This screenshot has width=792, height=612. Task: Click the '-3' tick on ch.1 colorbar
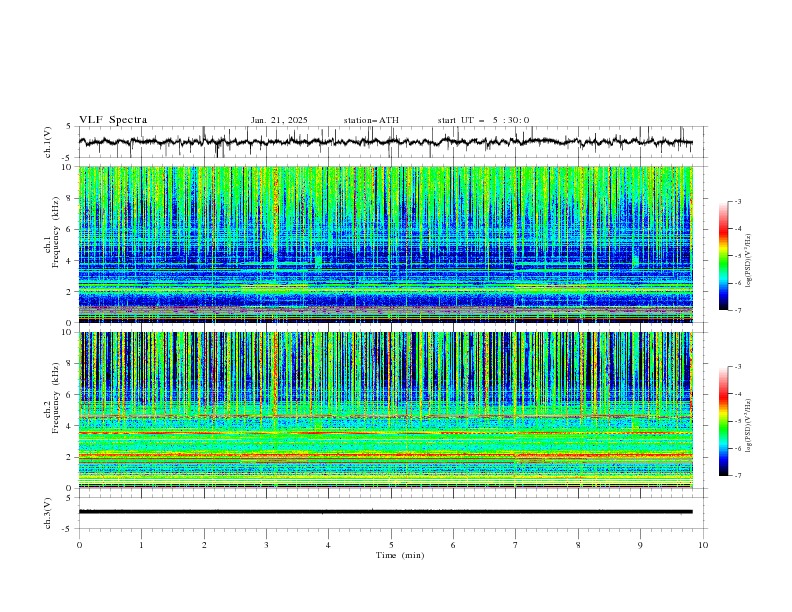point(737,201)
